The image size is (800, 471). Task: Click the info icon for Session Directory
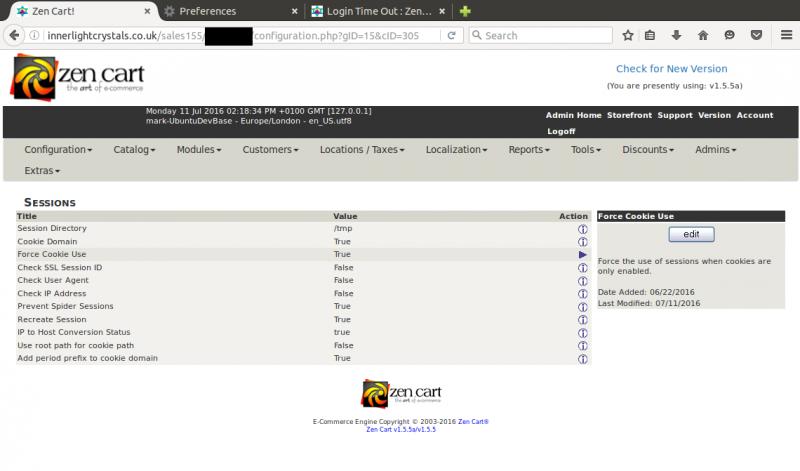582,229
